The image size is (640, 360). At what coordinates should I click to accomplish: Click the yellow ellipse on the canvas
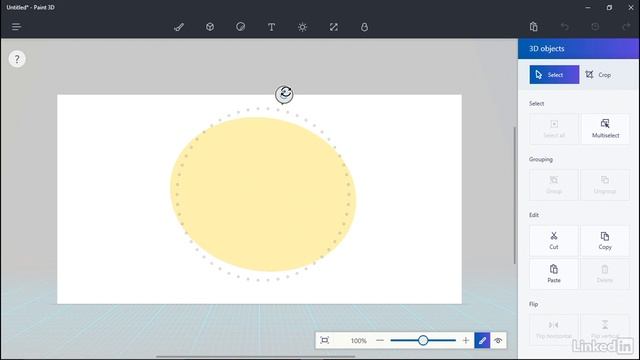263,194
